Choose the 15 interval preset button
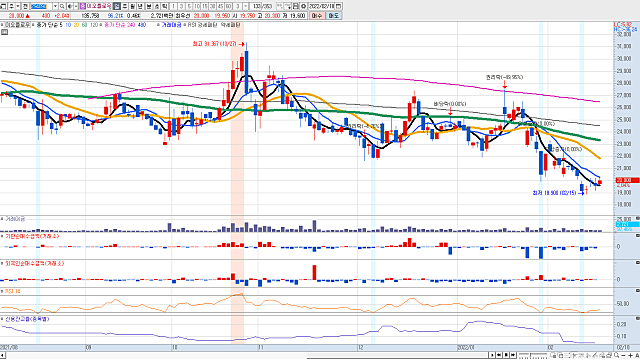Screen dimensions: 640x360 (x=204, y=7)
